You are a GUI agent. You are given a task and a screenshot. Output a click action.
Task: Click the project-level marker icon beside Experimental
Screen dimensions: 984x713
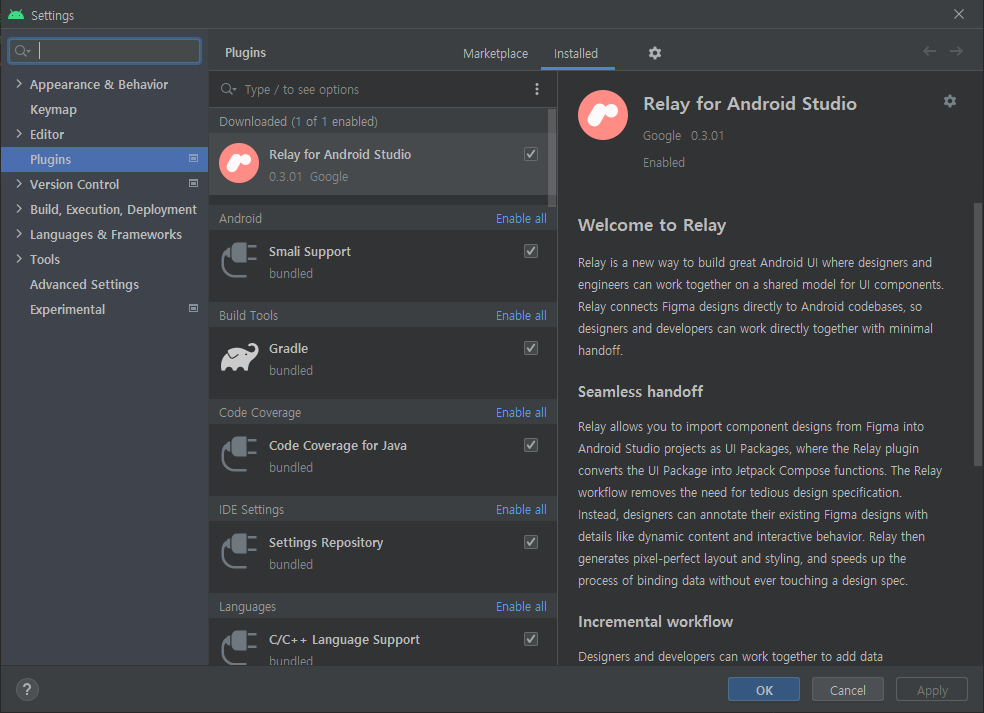193,309
